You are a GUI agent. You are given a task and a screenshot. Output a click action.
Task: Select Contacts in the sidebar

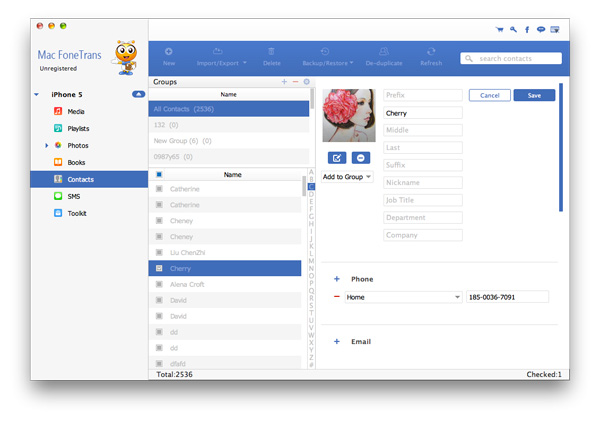[89, 179]
